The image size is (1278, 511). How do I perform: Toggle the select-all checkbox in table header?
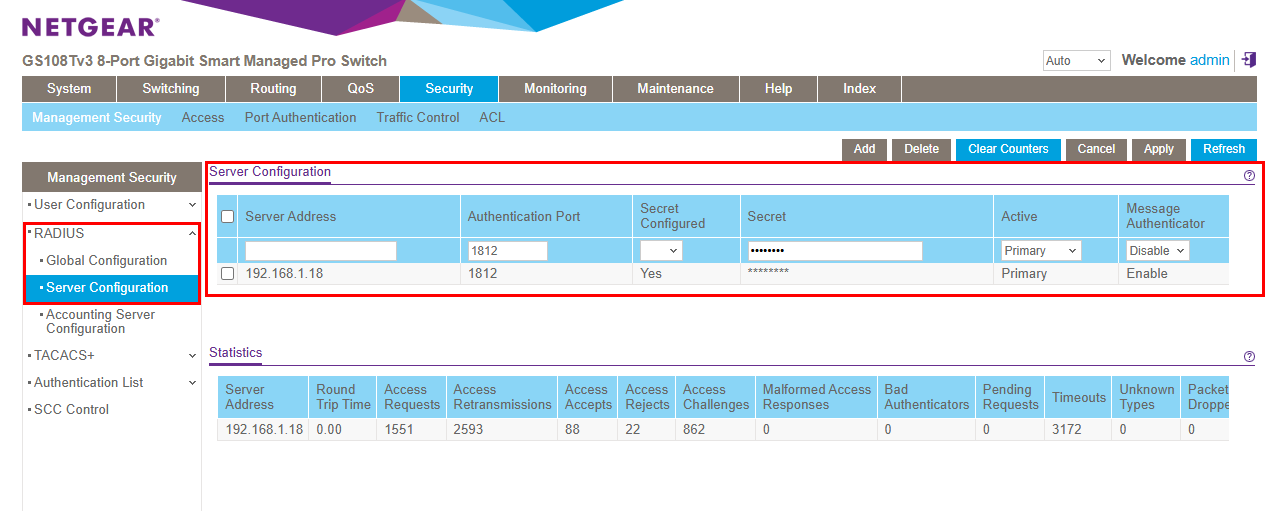point(228,216)
